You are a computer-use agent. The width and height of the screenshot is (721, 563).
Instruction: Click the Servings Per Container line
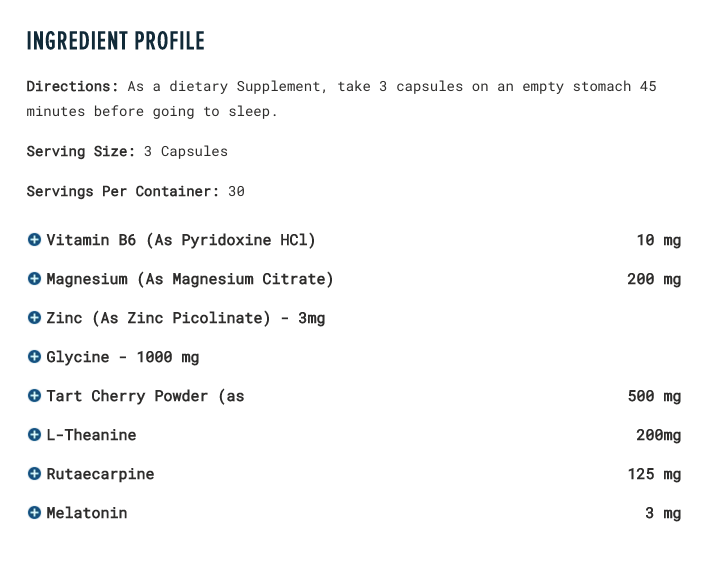[x=135, y=191]
